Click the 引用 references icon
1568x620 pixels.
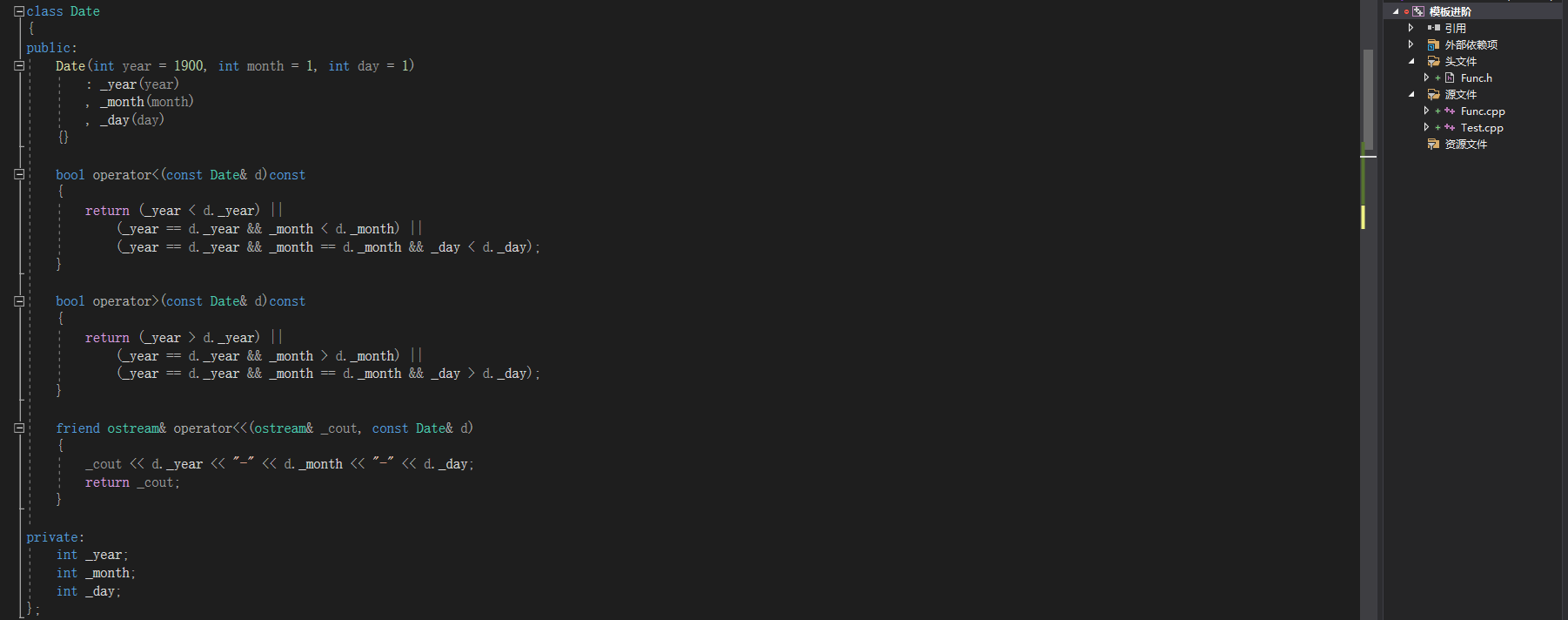1433,28
